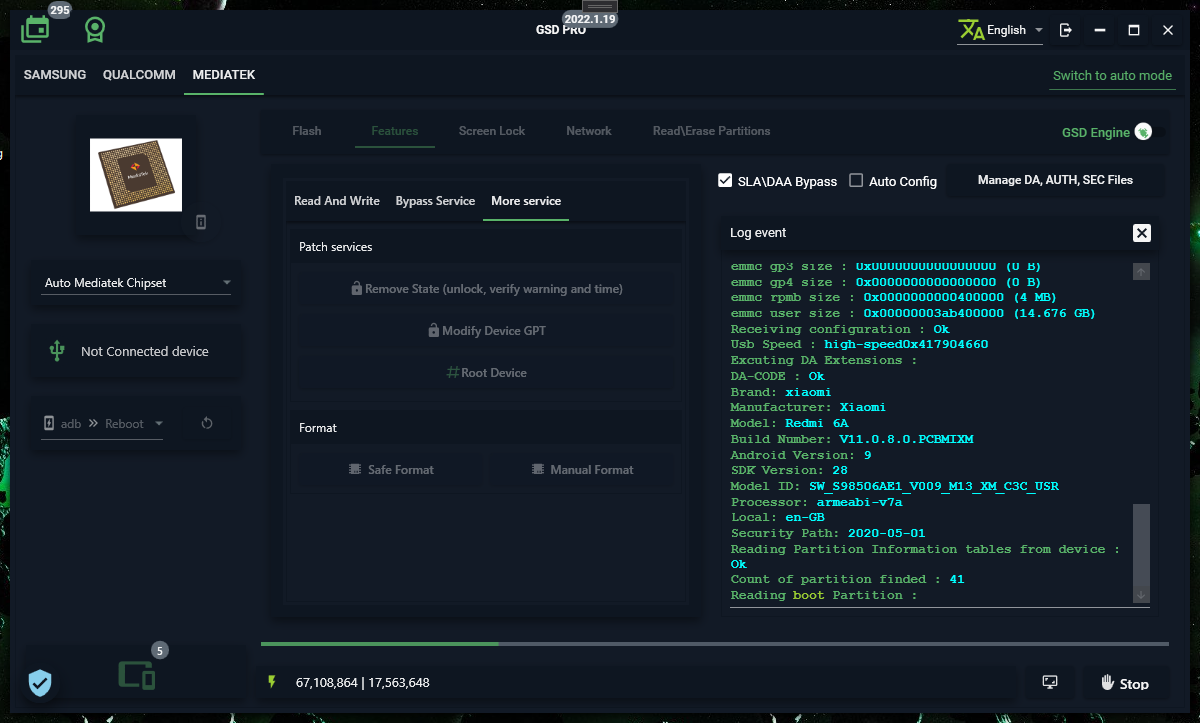The image size is (1200, 723).
Task: Click the Safe Format button
Action: coord(391,470)
